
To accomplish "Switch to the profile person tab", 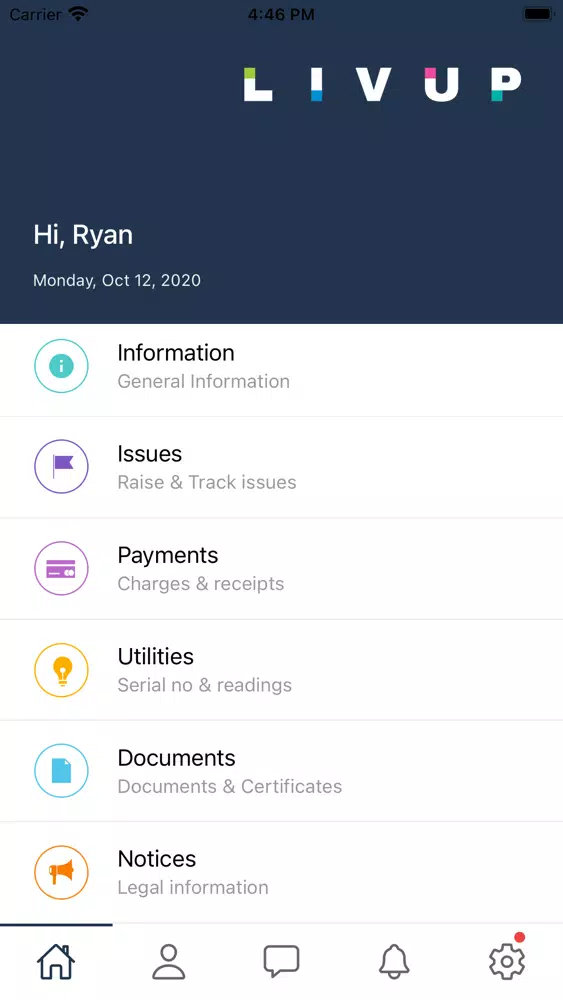I will pyautogui.click(x=168, y=961).
